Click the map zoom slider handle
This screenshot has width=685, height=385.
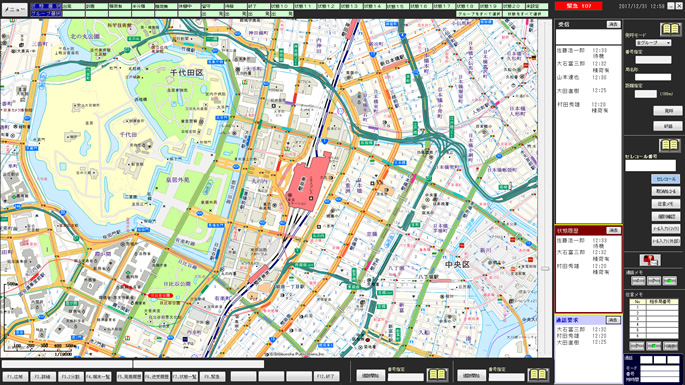pos(545,269)
